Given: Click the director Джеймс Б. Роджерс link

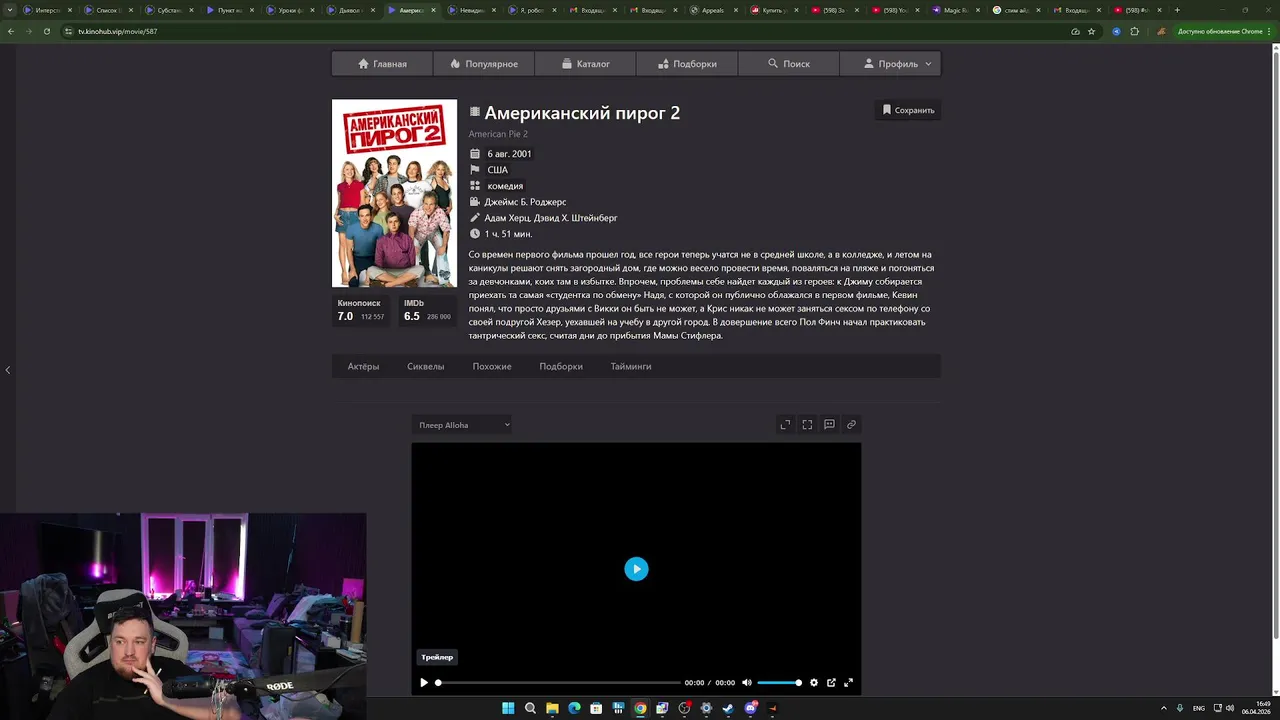Looking at the screenshot, I should point(525,202).
